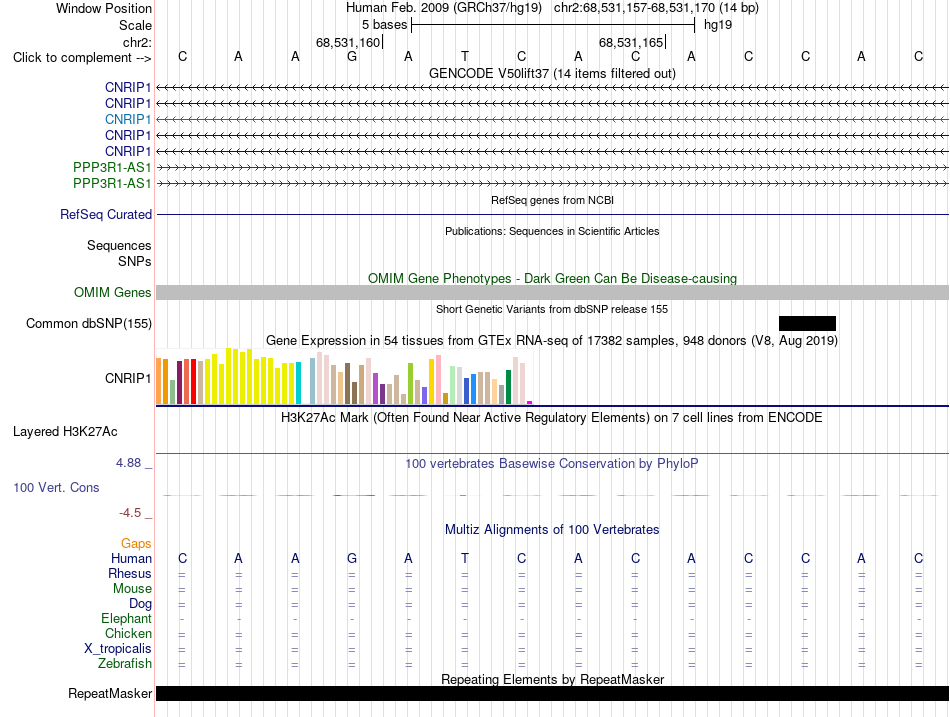Click the light-blue CNRIP1 transcript line
Image resolution: width=950 pixels, height=717 pixels.
(552, 119)
